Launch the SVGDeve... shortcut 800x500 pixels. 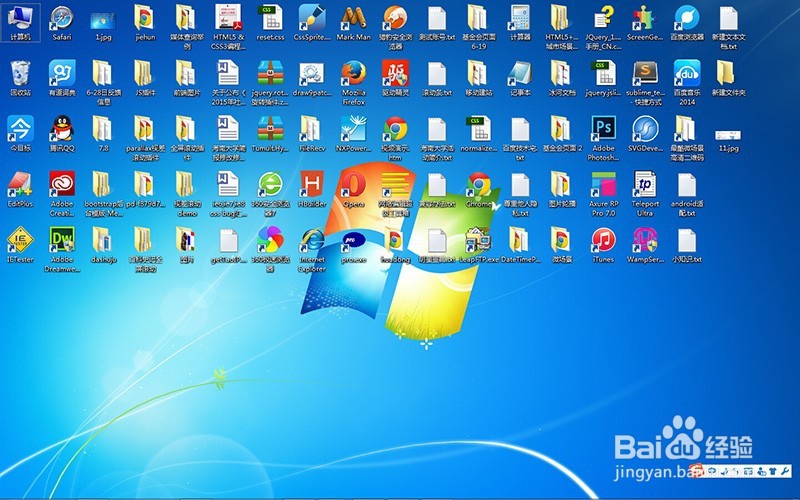pyautogui.click(x=645, y=134)
